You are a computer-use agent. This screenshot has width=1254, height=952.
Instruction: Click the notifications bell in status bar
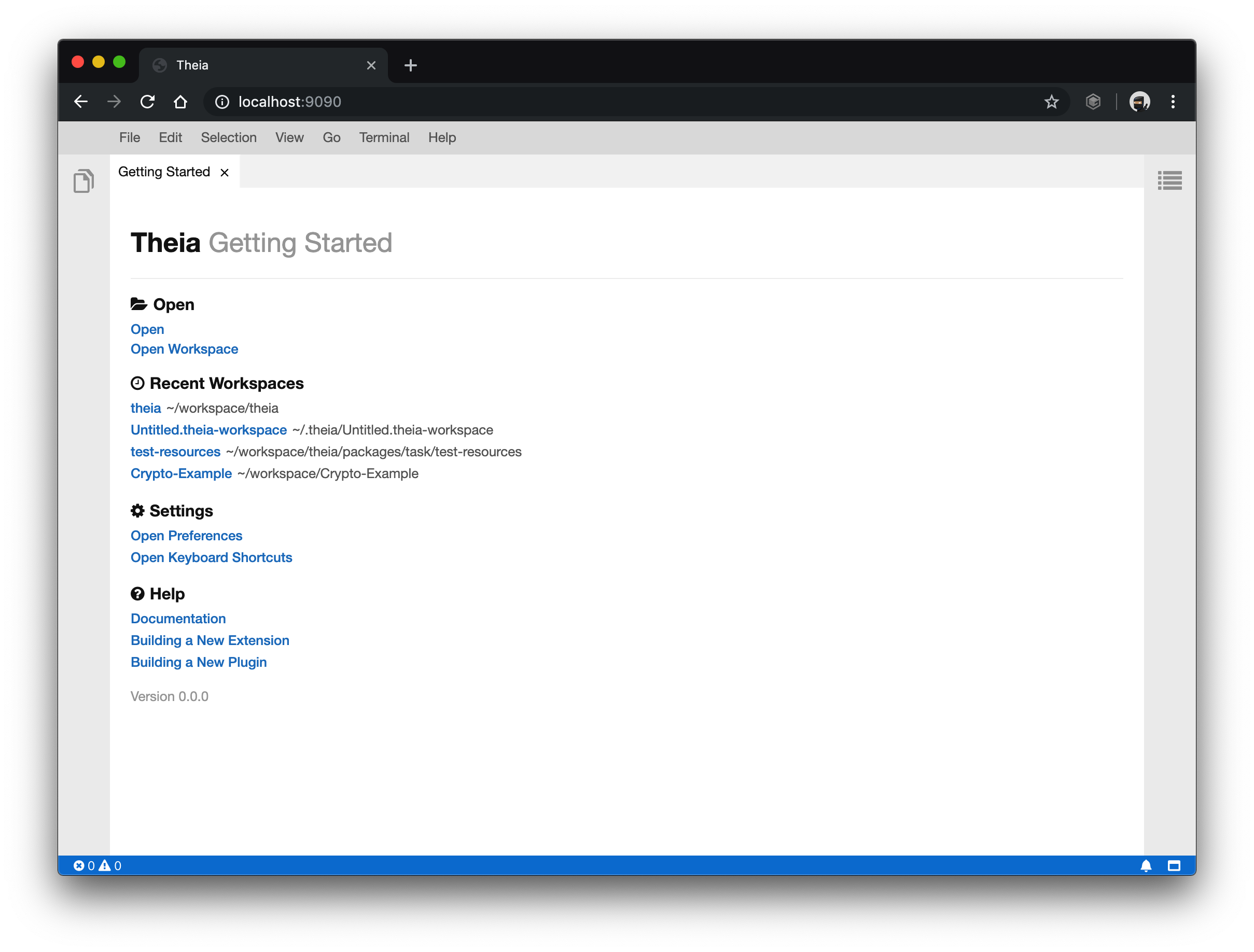click(x=1146, y=865)
